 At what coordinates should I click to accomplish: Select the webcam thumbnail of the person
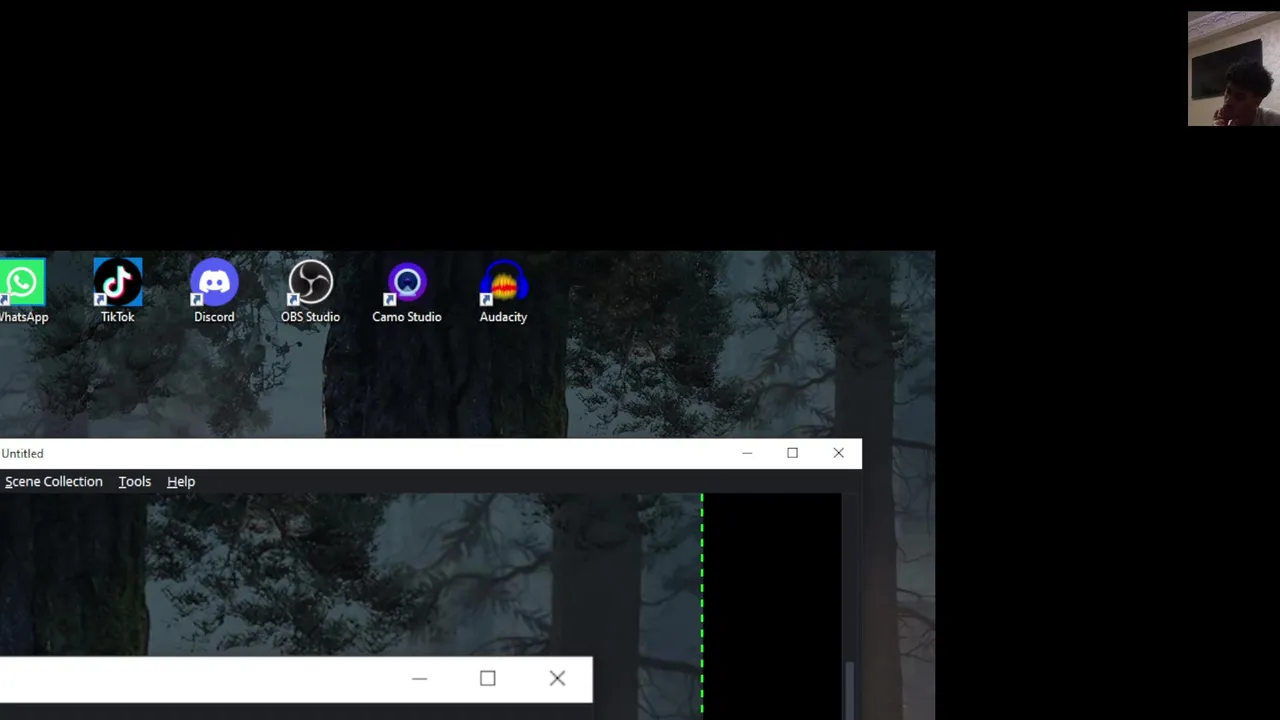(1233, 69)
